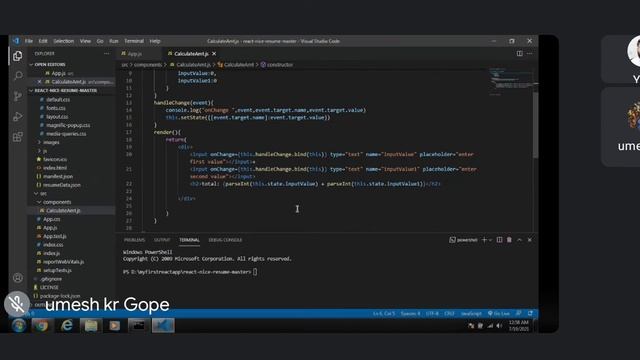
Task: Open the Explorer view in activity bar
Action: [18, 56]
